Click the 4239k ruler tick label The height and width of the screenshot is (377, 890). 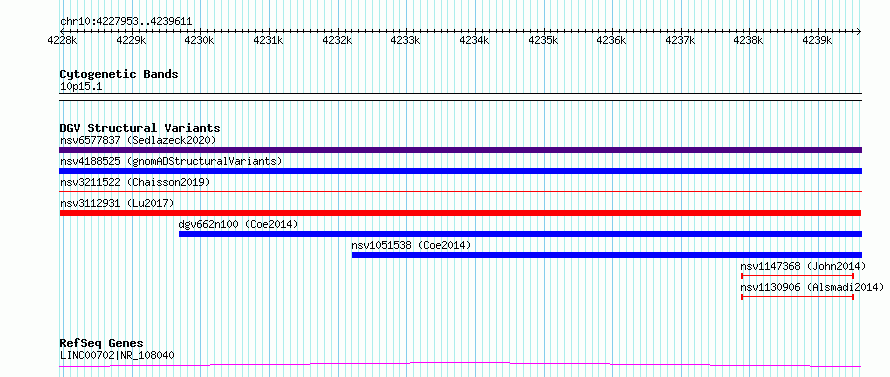click(x=818, y=40)
